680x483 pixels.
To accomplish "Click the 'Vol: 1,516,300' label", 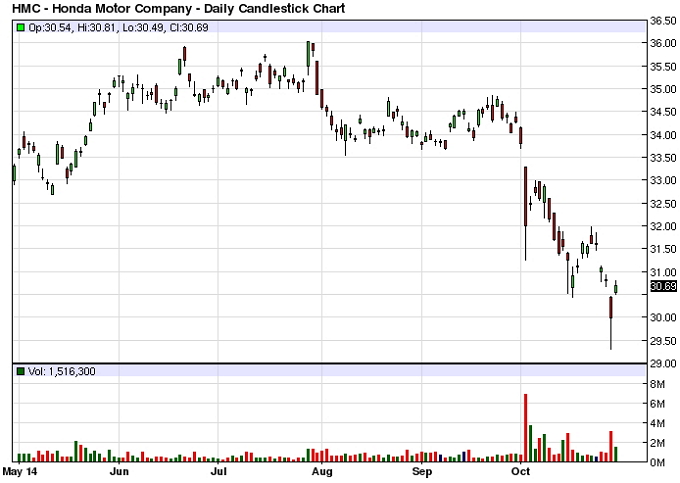I will pos(62,371).
